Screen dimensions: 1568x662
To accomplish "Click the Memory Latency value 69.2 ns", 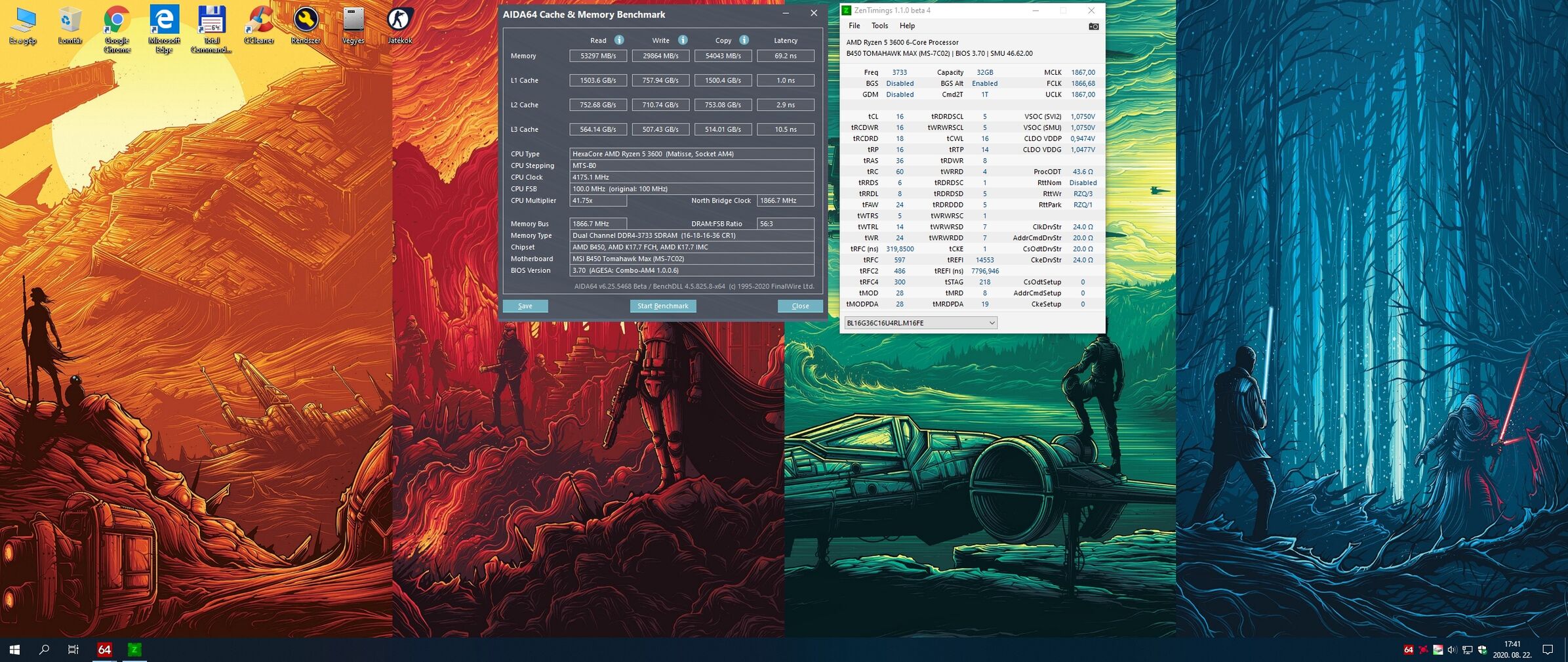I will (x=786, y=56).
